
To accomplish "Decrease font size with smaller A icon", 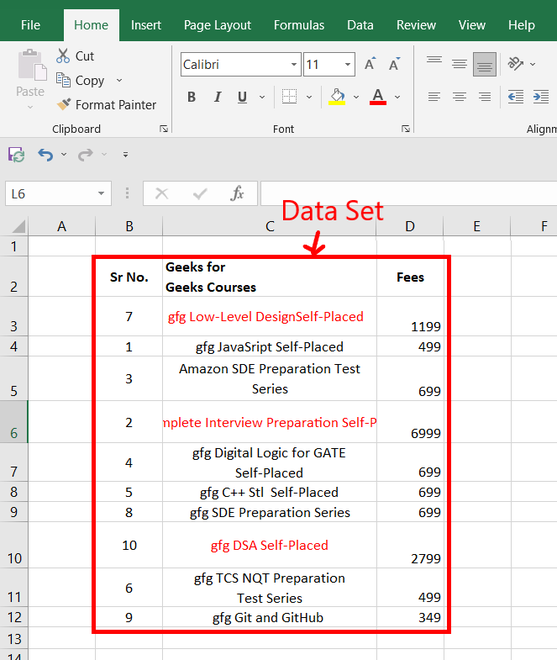I will click(x=394, y=64).
